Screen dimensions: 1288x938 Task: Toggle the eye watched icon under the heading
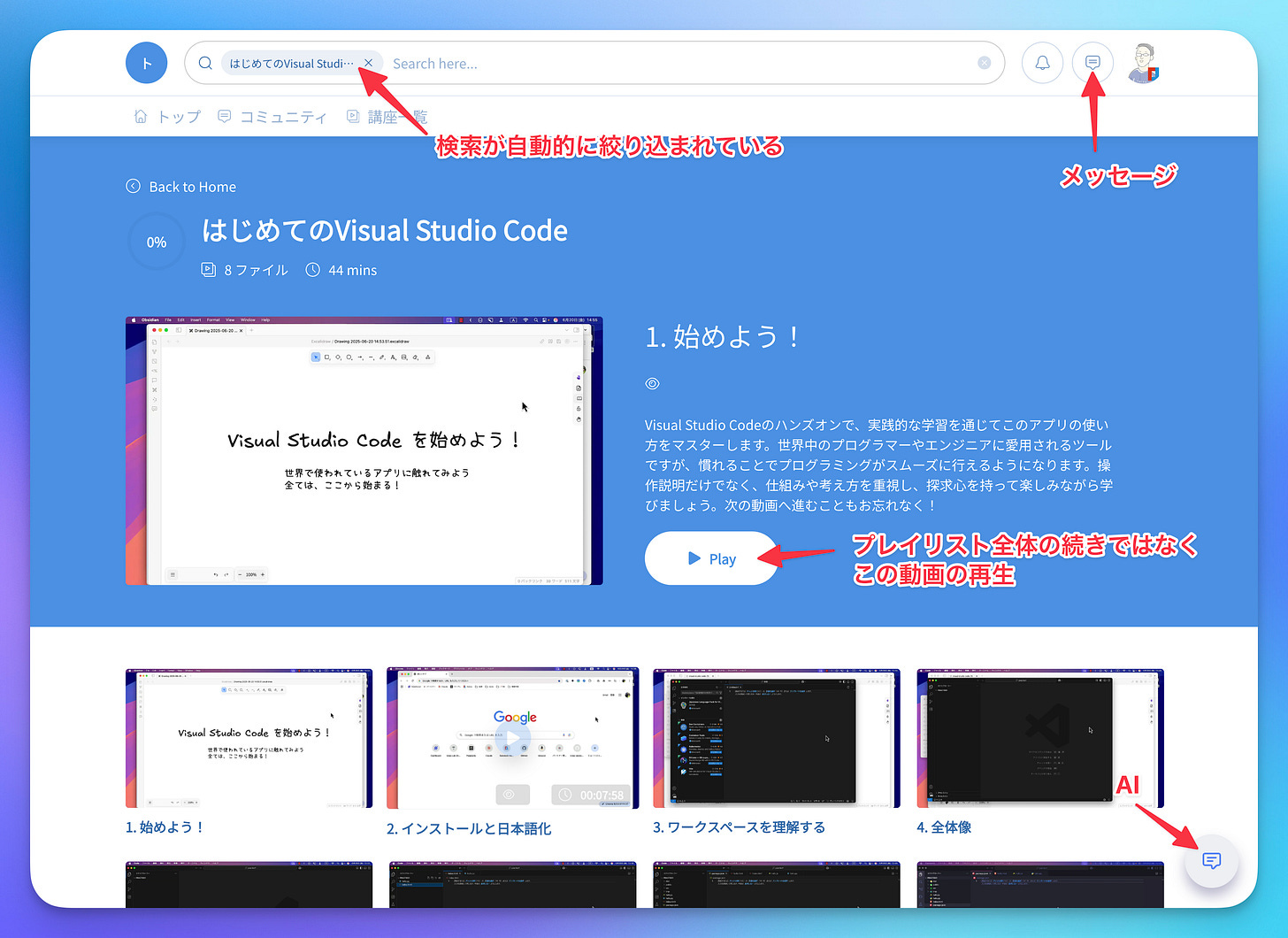tap(653, 384)
